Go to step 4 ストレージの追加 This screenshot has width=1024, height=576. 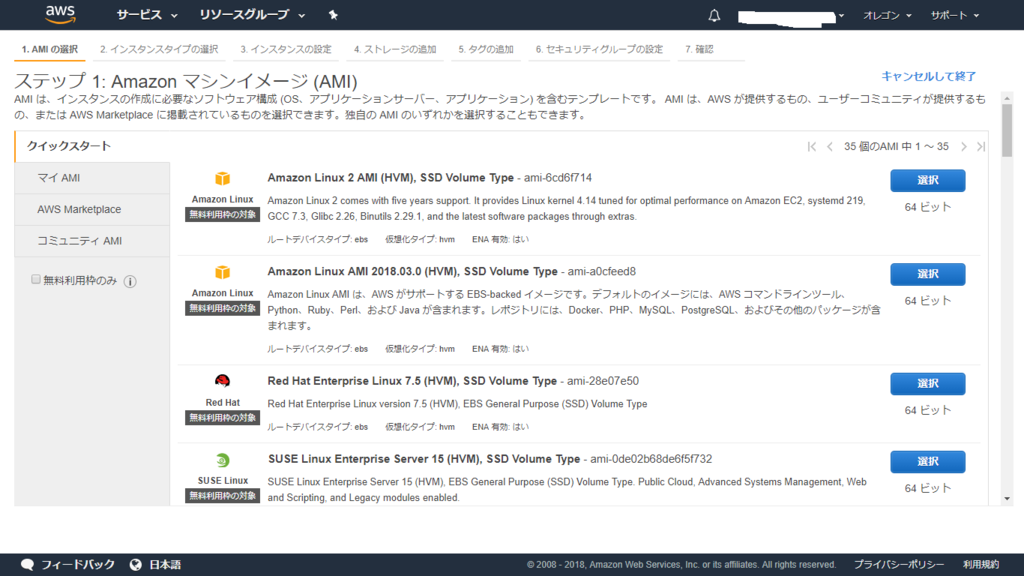point(395,50)
